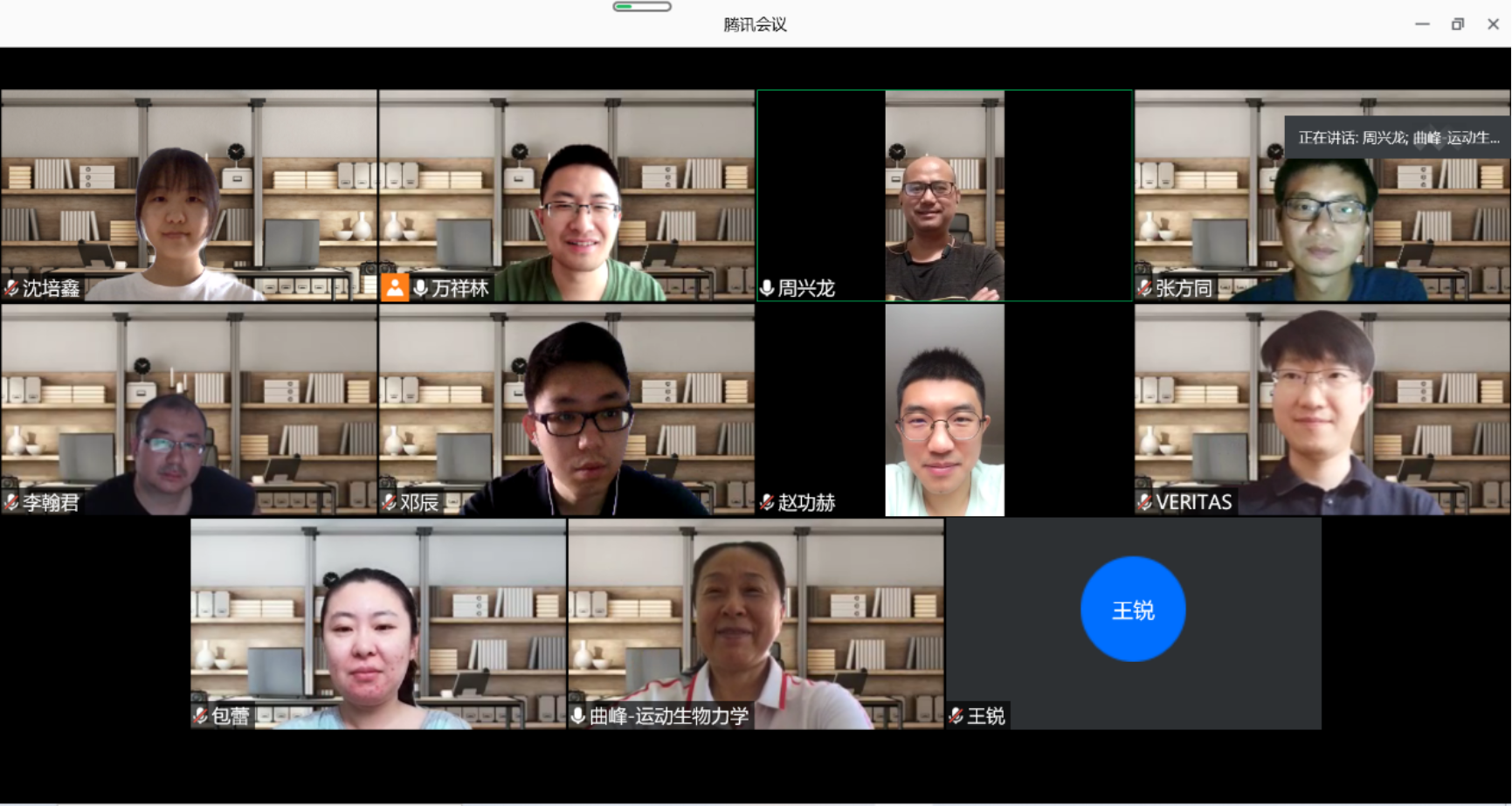
Task: Click the microphone icon beside 曲峰-运动生物力学
Action: 577,716
